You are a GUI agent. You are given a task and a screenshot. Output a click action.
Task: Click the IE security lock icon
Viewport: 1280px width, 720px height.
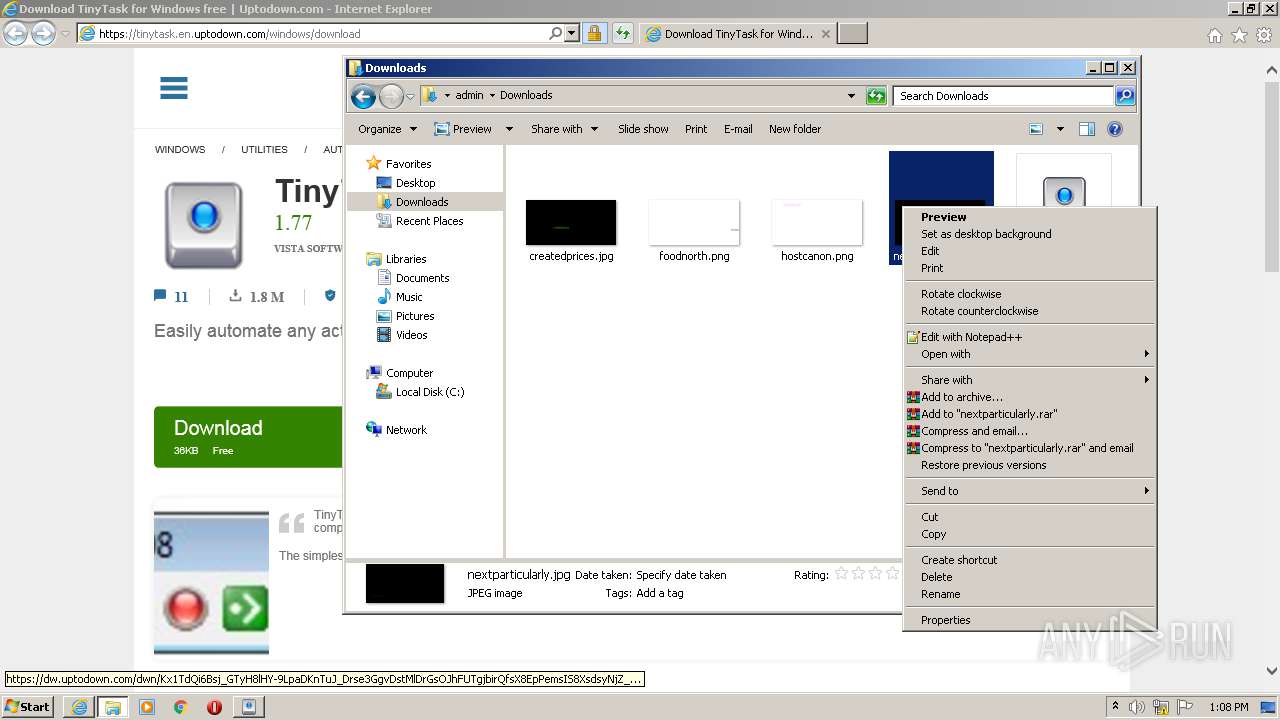click(594, 33)
